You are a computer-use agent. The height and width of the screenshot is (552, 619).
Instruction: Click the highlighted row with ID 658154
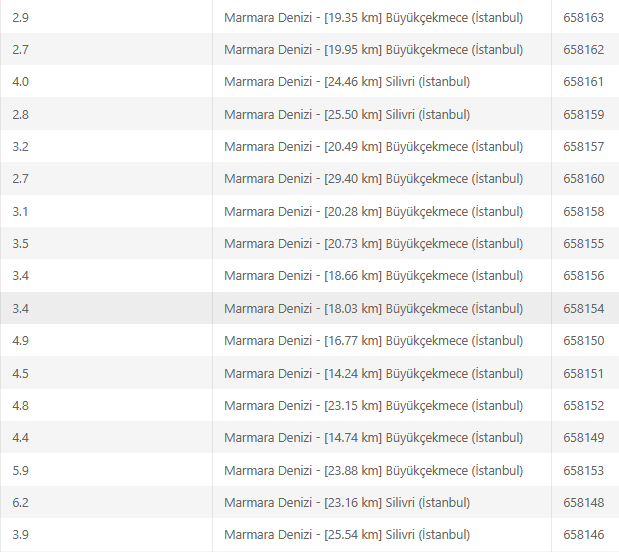click(x=583, y=309)
